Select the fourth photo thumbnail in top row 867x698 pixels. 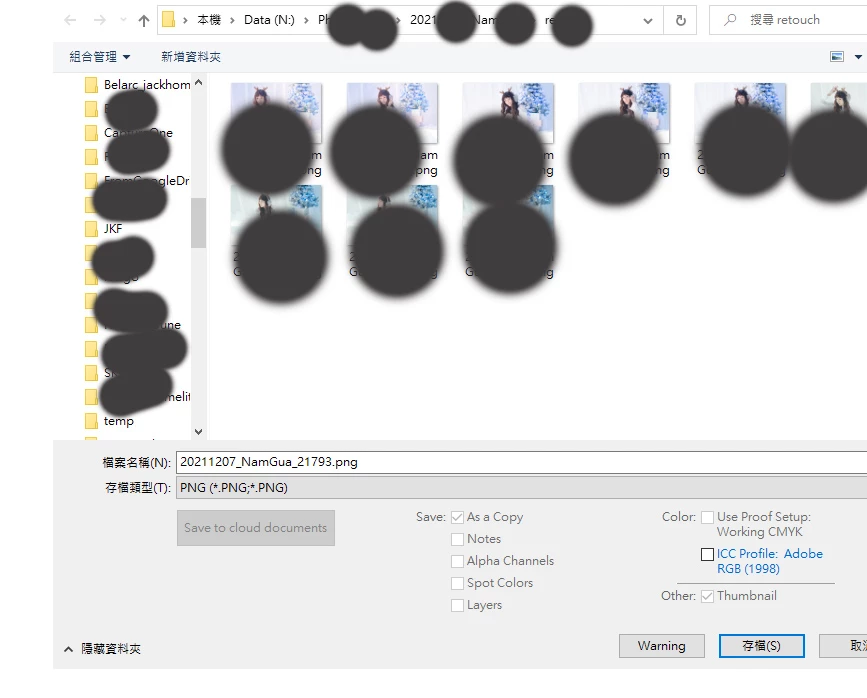click(624, 113)
